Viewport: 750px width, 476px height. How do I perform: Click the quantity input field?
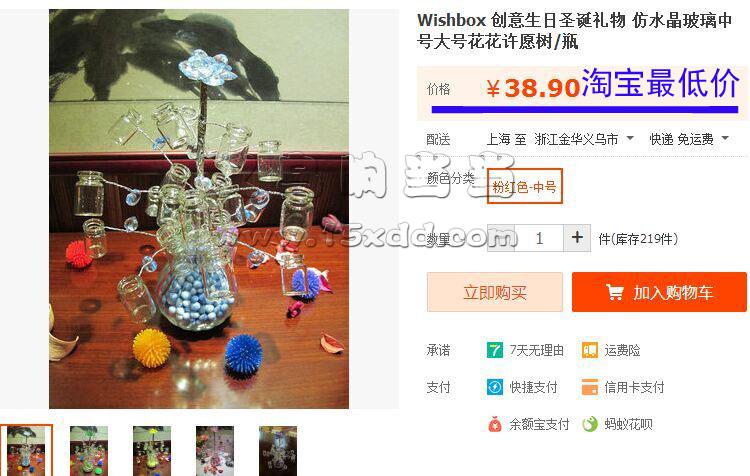pyautogui.click(x=539, y=238)
